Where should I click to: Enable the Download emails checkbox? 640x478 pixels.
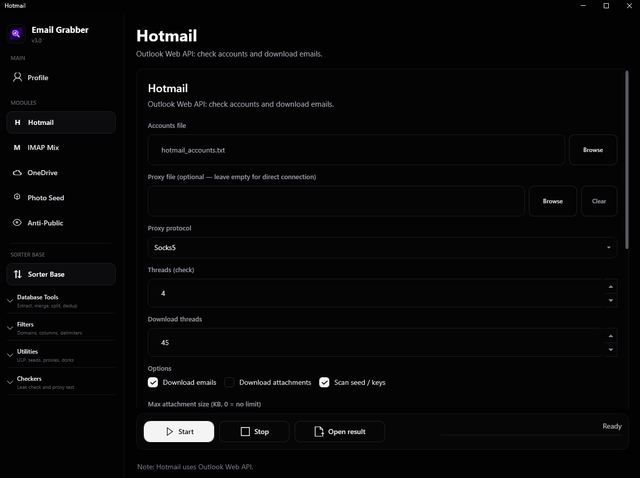point(153,382)
